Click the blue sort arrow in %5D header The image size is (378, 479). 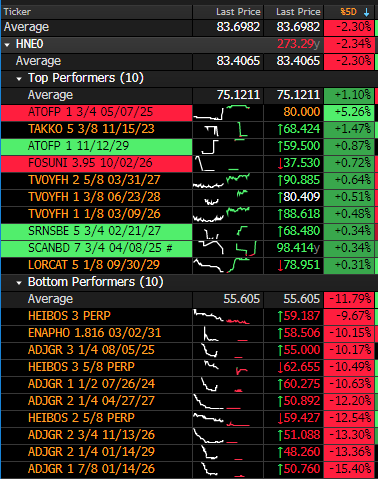click(x=367, y=12)
